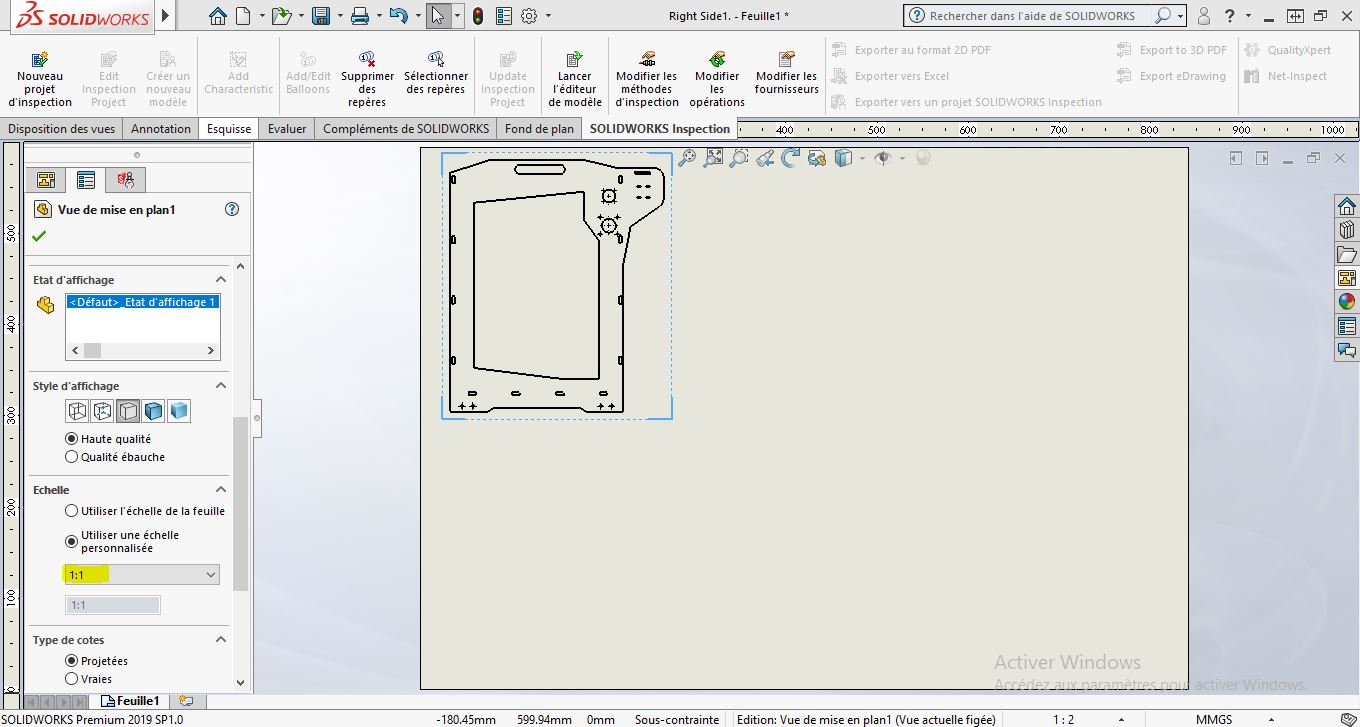Select the shaded display style

[x=179, y=411]
